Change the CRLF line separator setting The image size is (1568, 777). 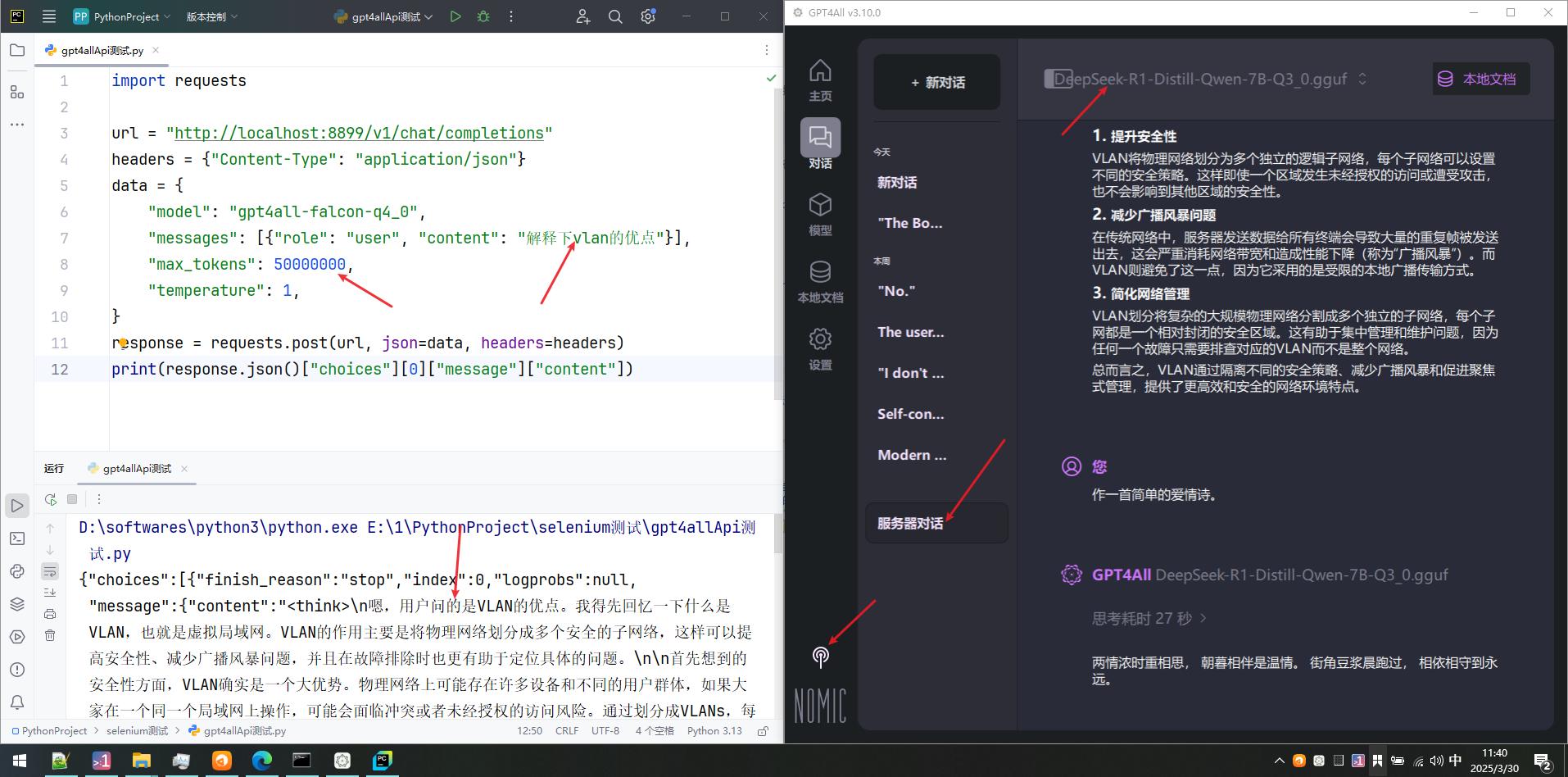pos(567,731)
